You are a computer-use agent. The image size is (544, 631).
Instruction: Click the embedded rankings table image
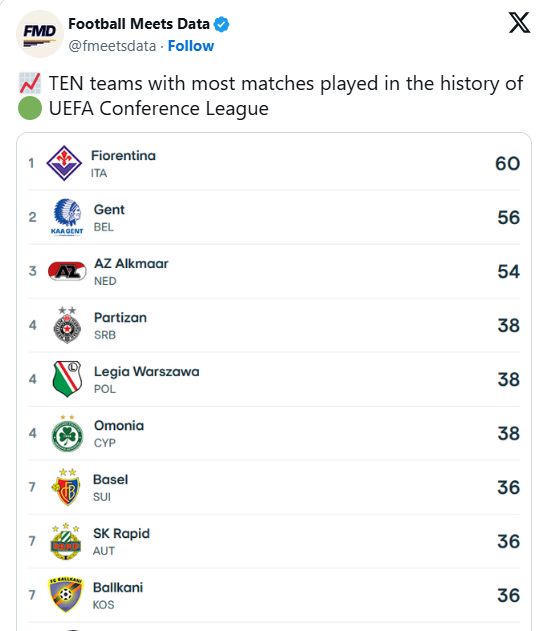click(274, 381)
